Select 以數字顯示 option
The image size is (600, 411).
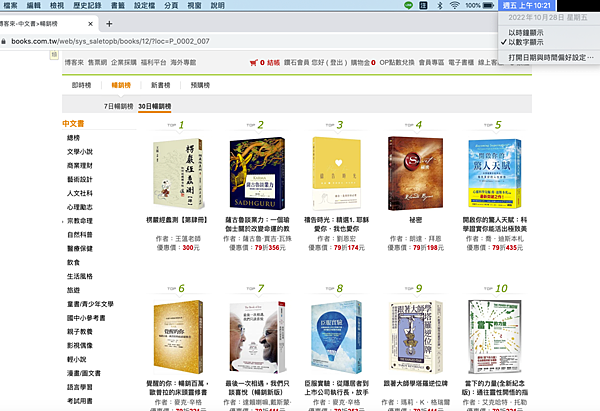tap(526, 42)
